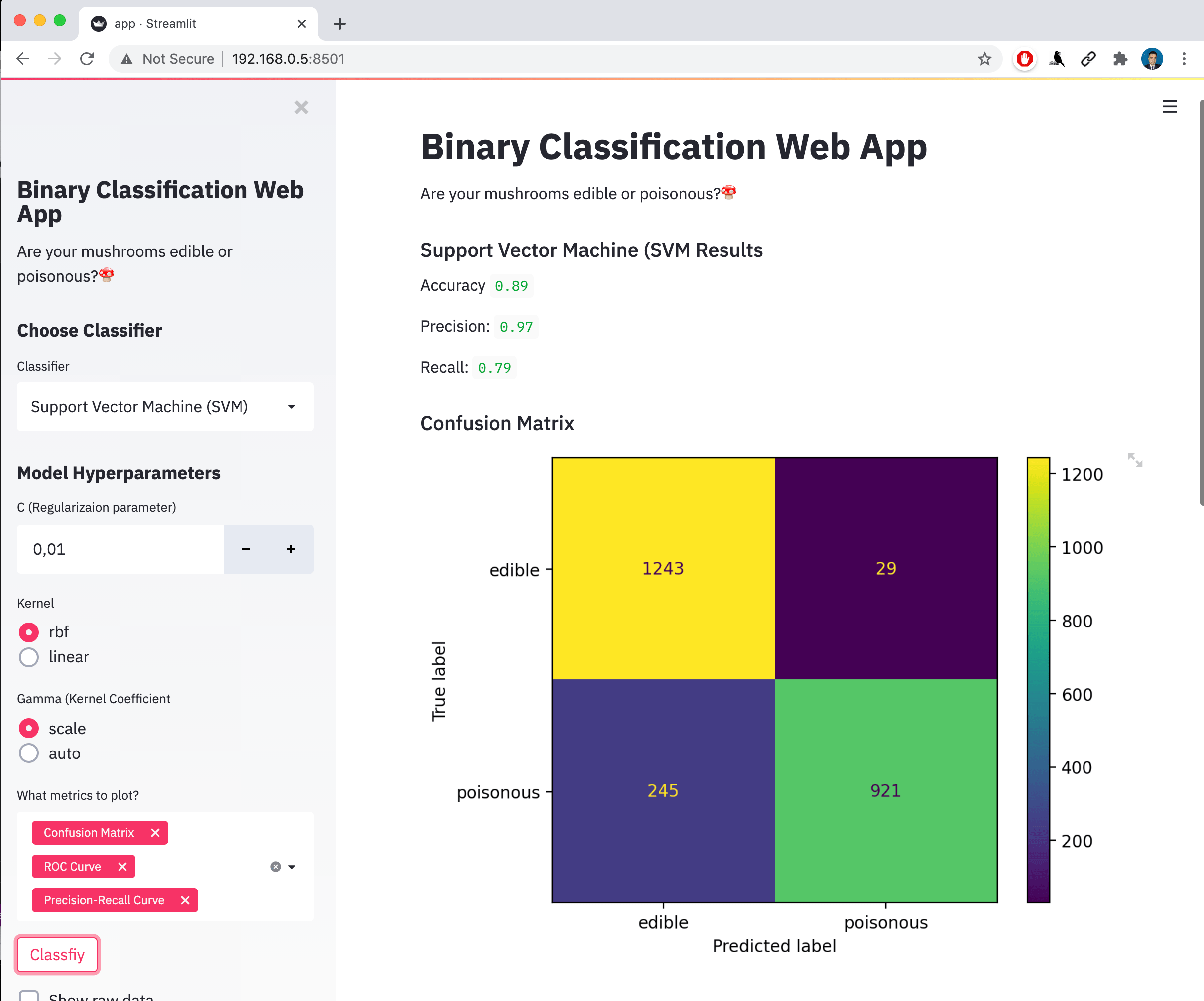The height and width of the screenshot is (1001, 1204).
Task: Click the browser address bar URL
Action: pyautogui.click(x=288, y=59)
